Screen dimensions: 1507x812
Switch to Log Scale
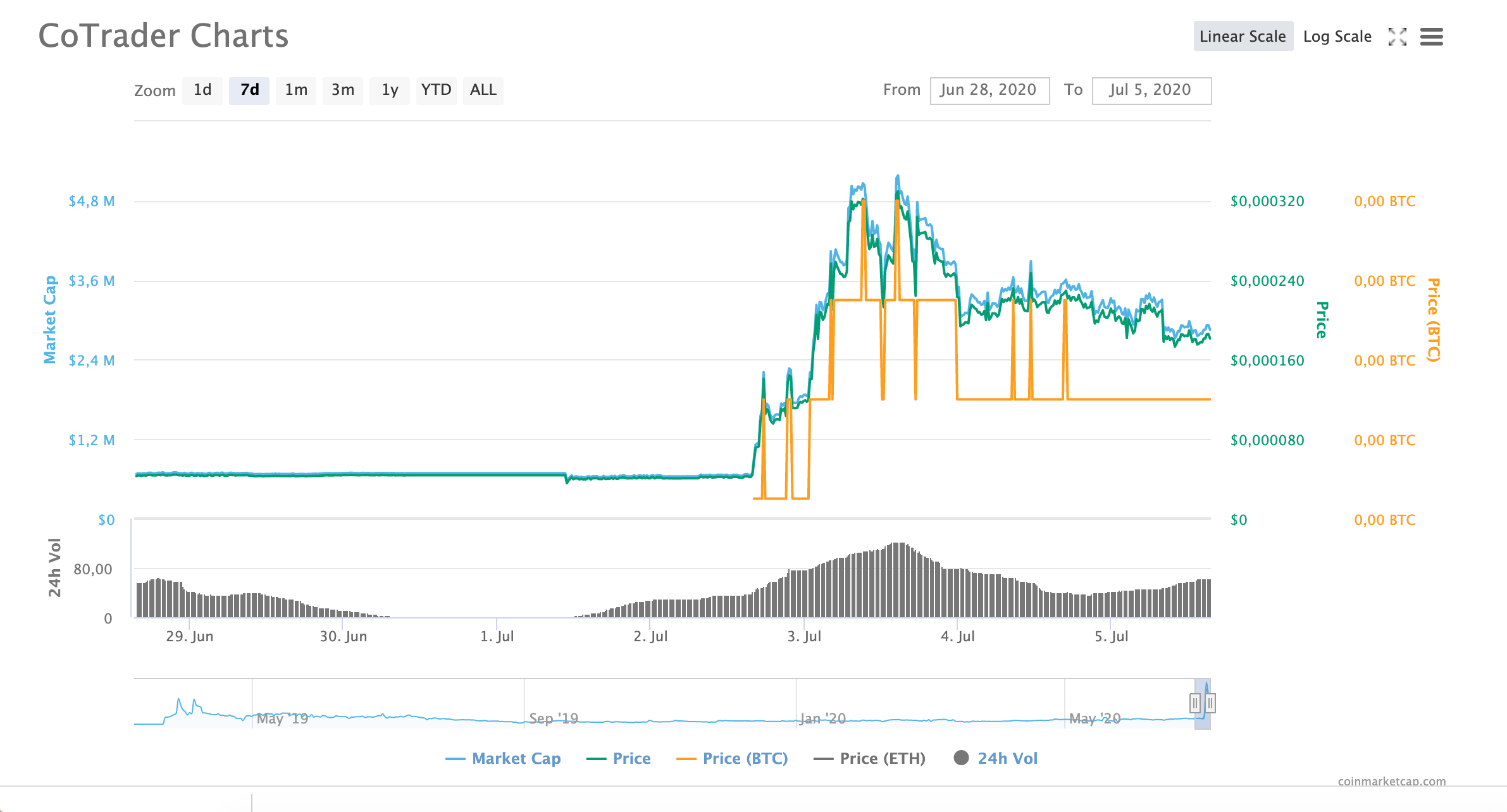[1337, 37]
